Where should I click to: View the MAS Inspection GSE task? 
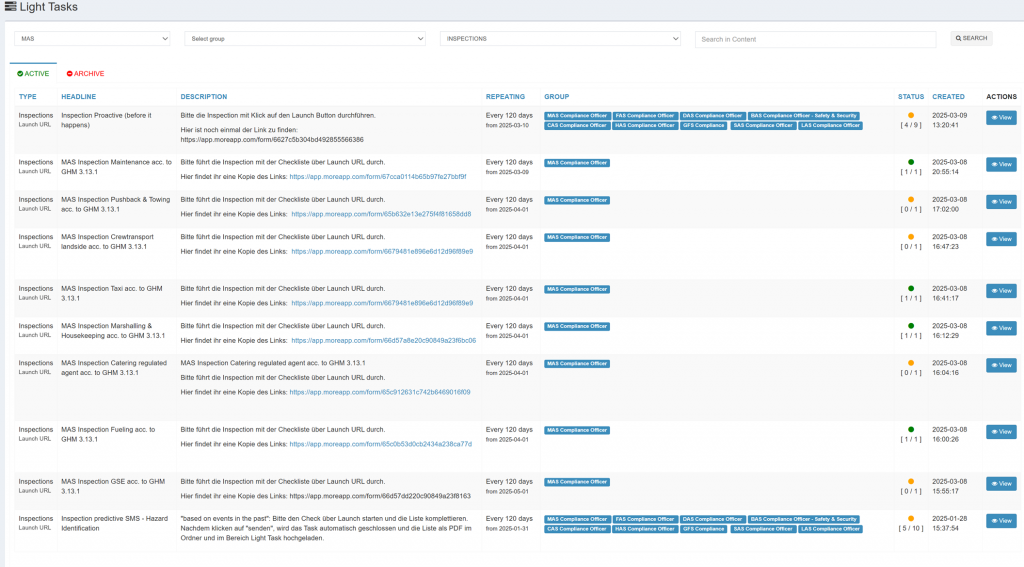tap(1001, 484)
